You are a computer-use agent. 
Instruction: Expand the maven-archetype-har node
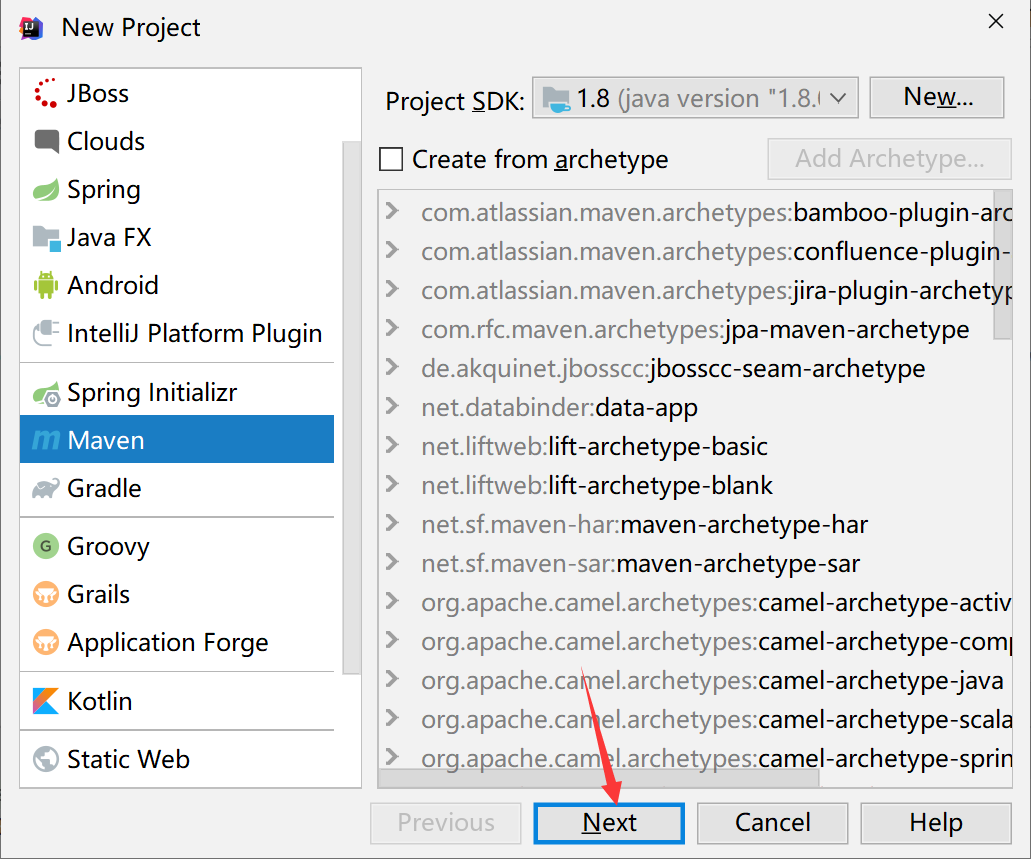point(393,523)
